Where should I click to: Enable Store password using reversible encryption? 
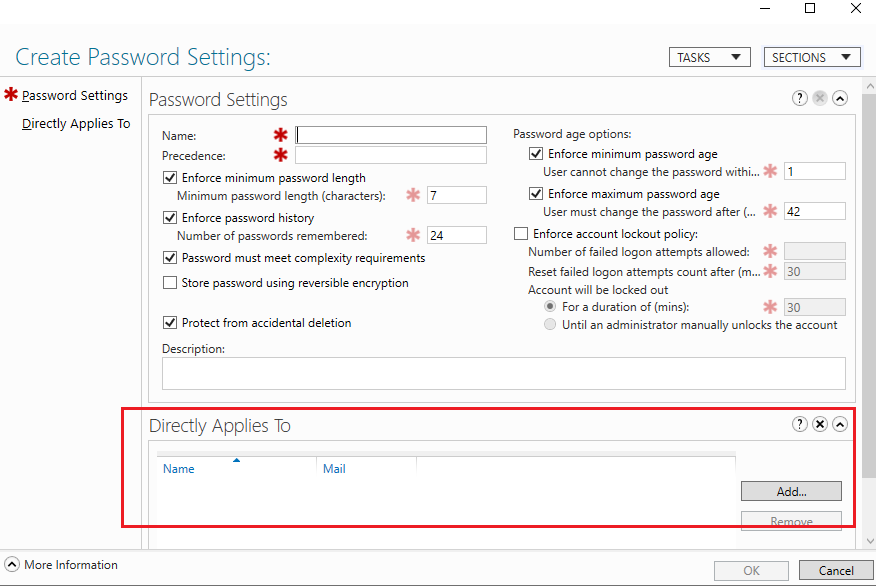point(170,283)
